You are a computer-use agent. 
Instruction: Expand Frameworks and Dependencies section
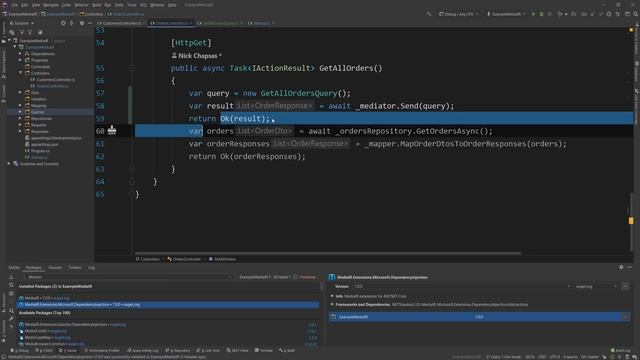[x=332, y=304]
